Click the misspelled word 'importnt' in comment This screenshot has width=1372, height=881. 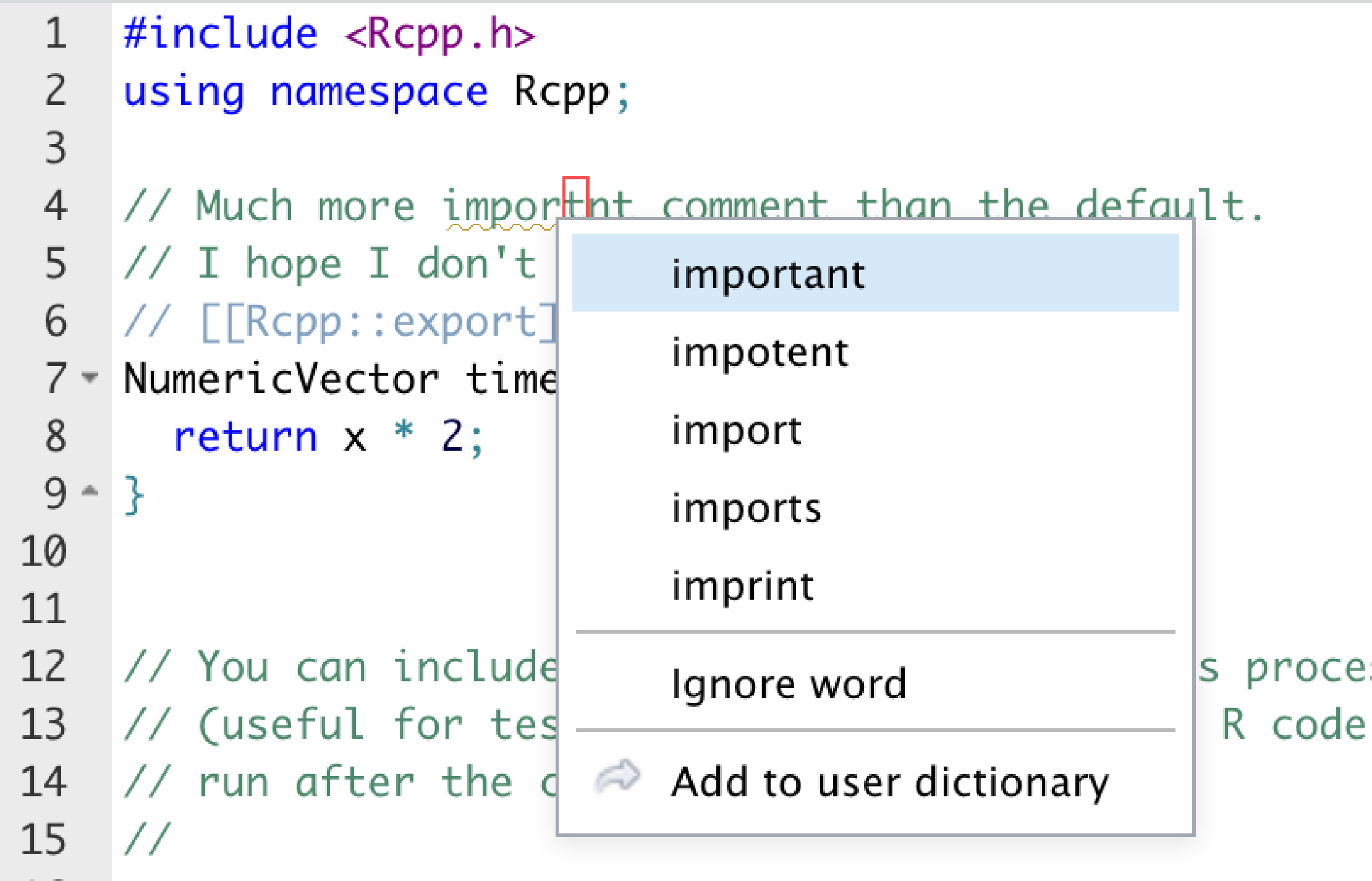[501, 206]
